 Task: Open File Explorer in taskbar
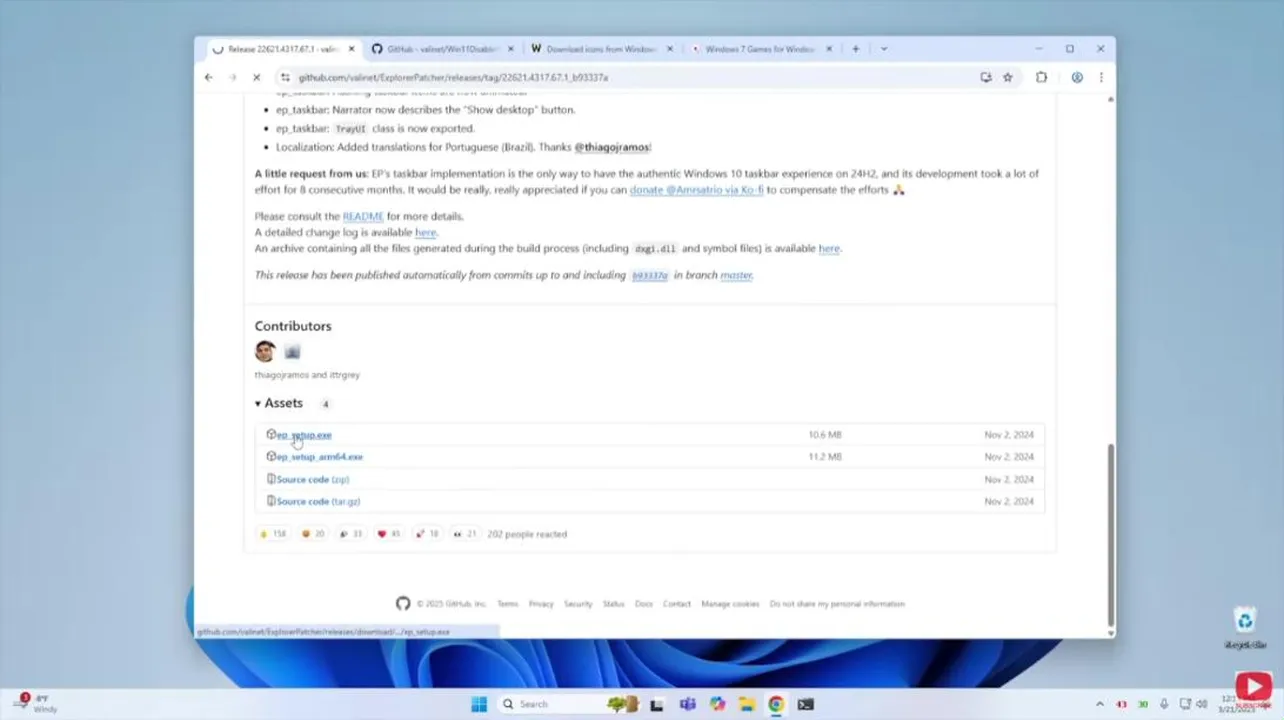747,704
